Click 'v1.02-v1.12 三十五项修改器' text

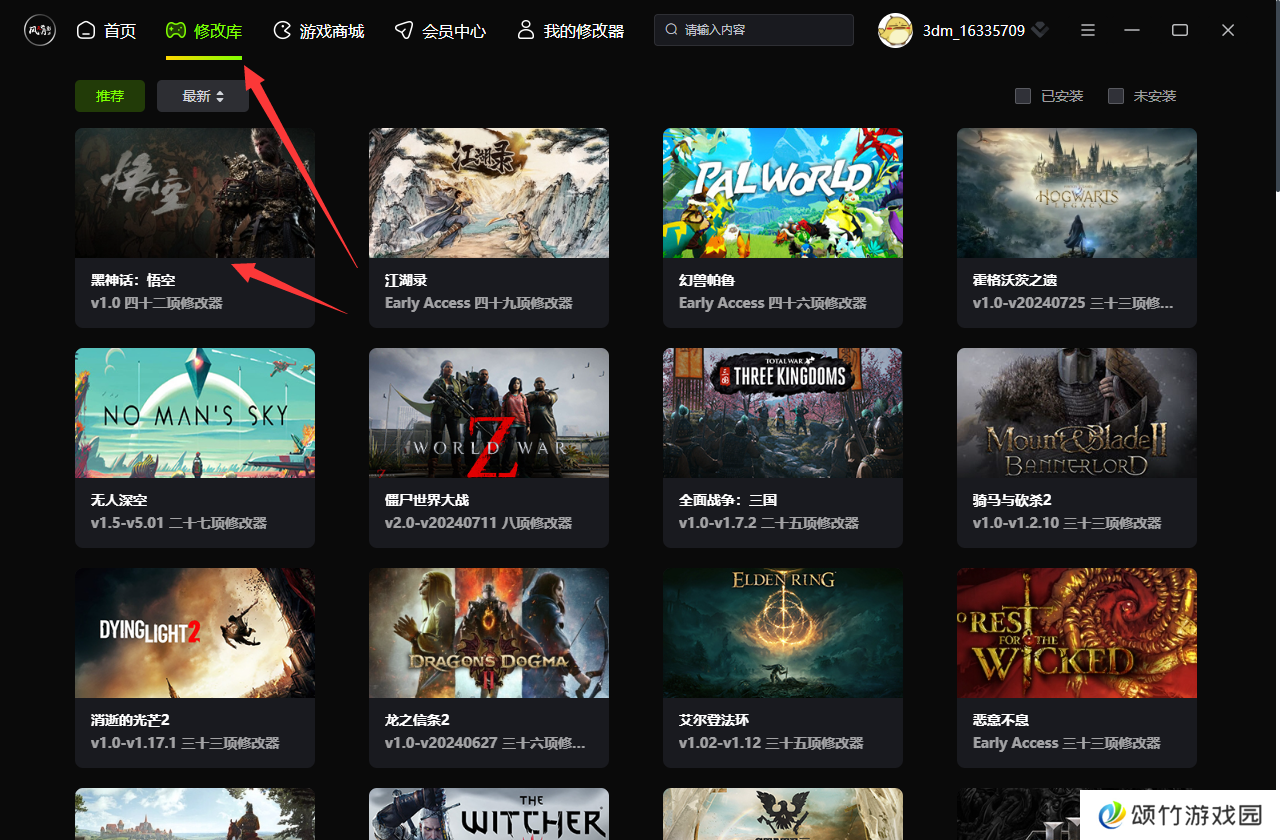(771, 743)
